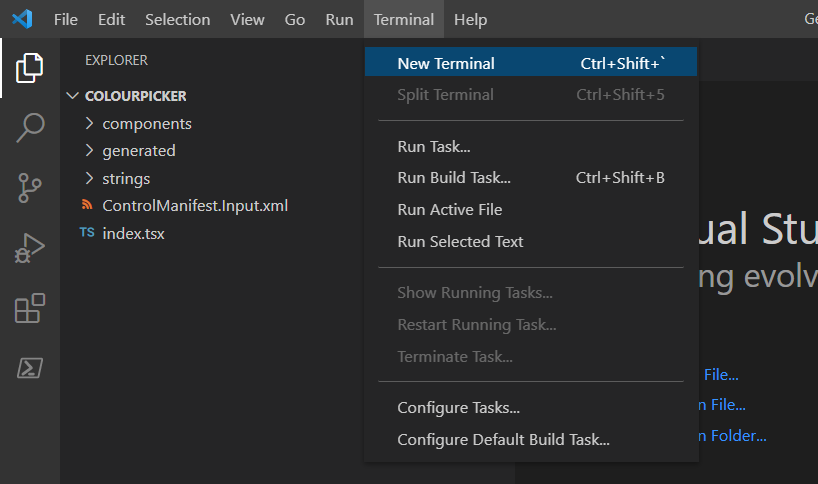Open the Search view icon
This screenshot has height=484, width=818.
[30, 128]
